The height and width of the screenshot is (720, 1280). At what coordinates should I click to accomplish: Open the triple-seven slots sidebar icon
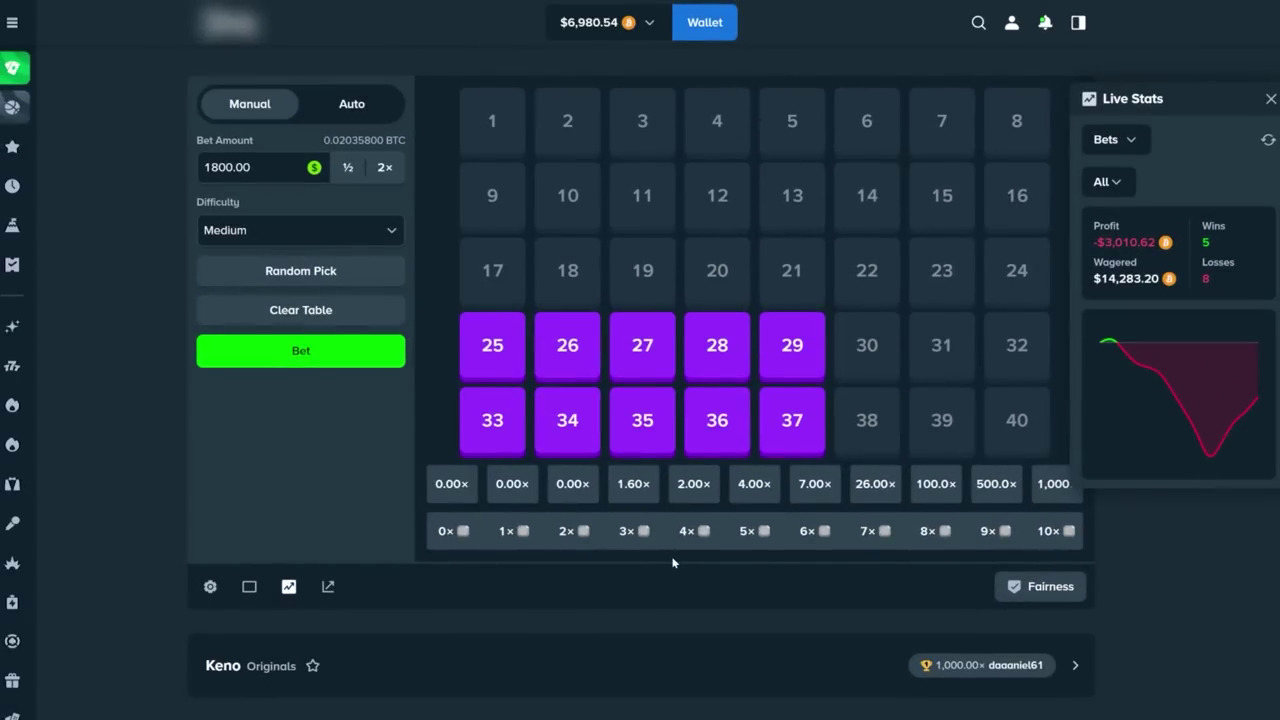tap(12, 366)
